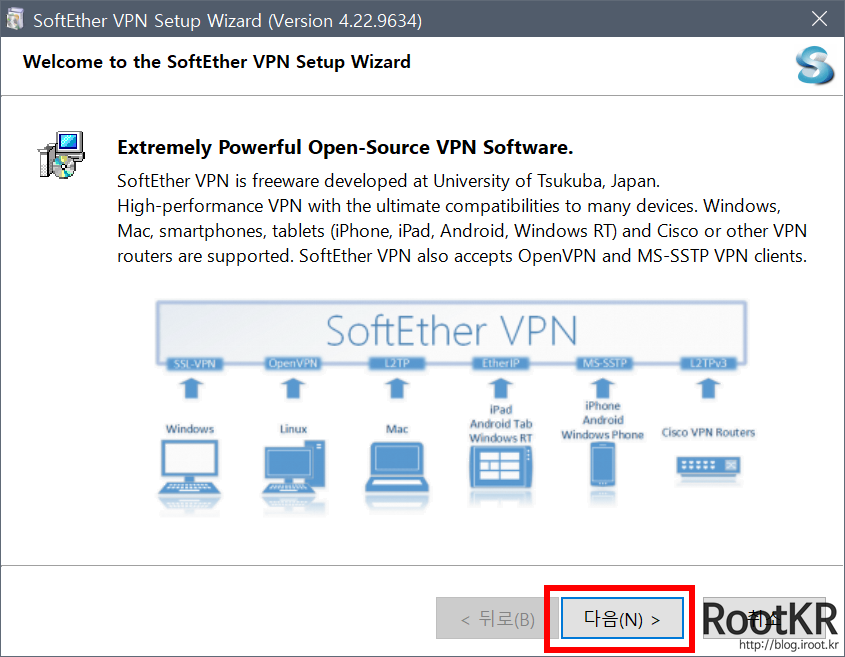Image resolution: width=845 pixels, height=657 pixels.
Task: Click the arrow under MS-SSTP
Action: pyautogui.click(x=603, y=388)
